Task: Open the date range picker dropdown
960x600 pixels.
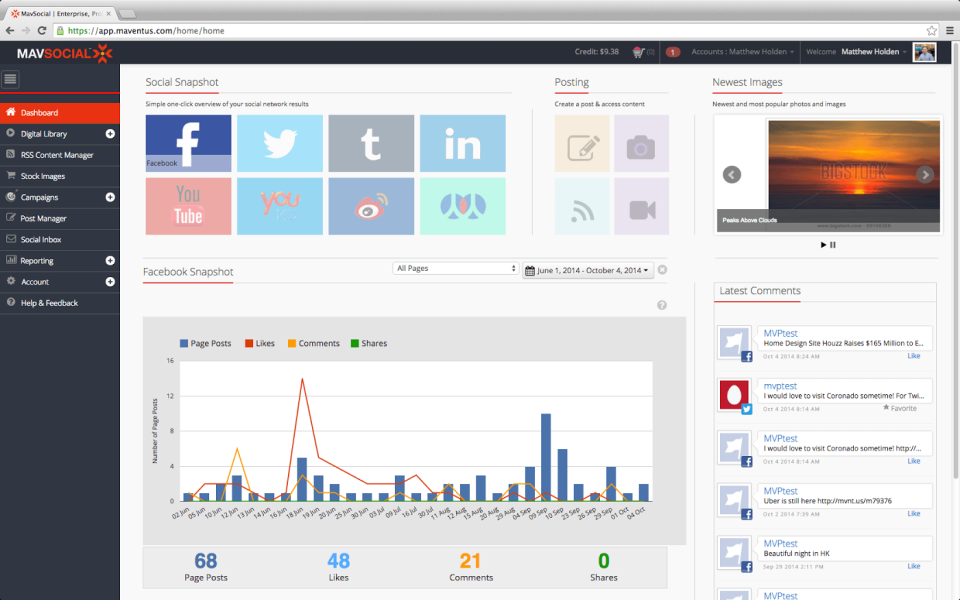Action: click(x=588, y=270)
